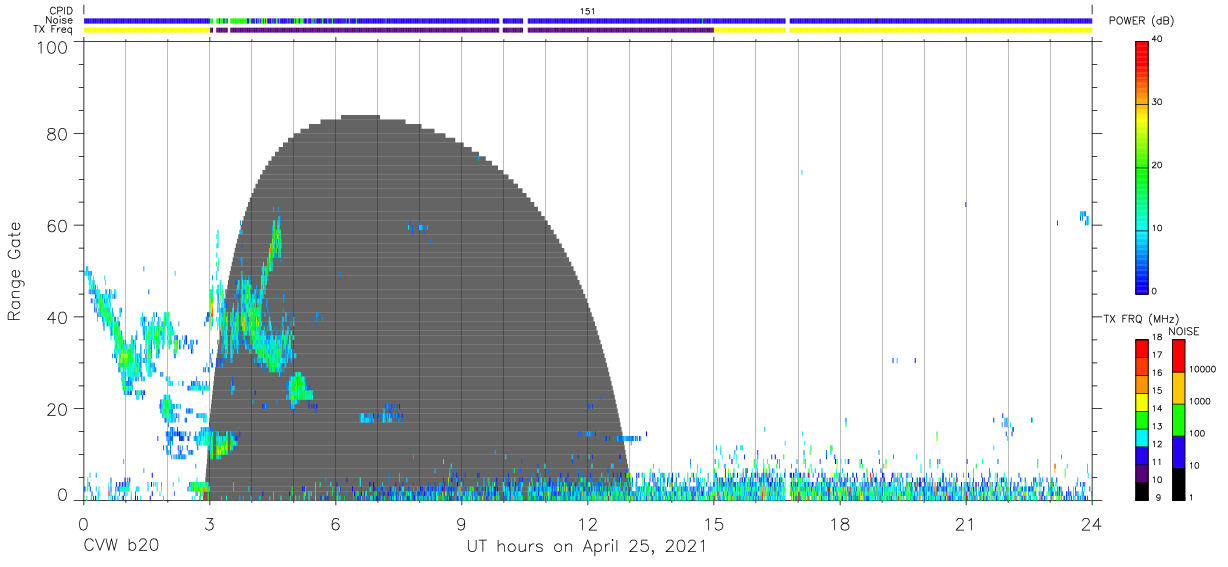Click the 'Noise' row label at top
This screenshot has width=1228, height=567.
click(60, 20)
